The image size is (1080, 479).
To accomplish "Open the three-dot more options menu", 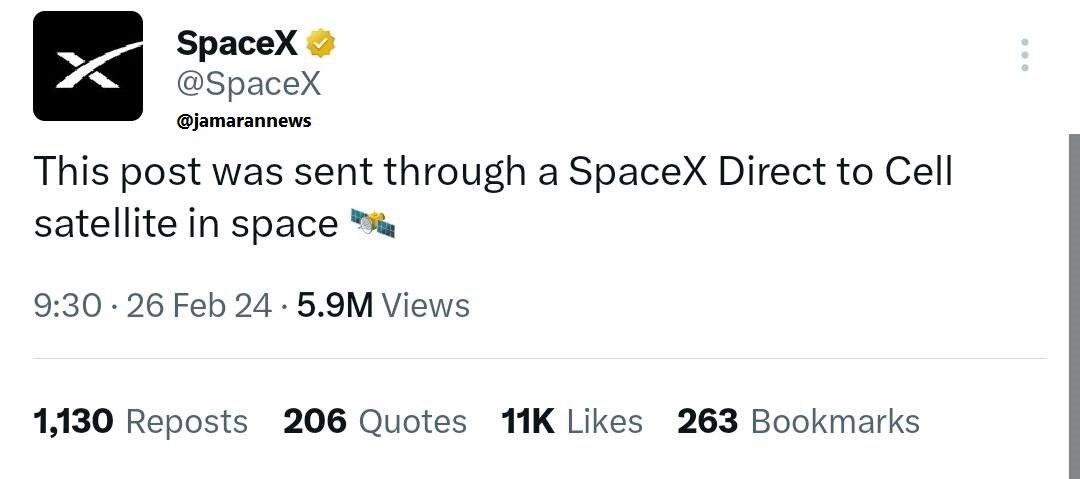I will (x=1023, y=55).
